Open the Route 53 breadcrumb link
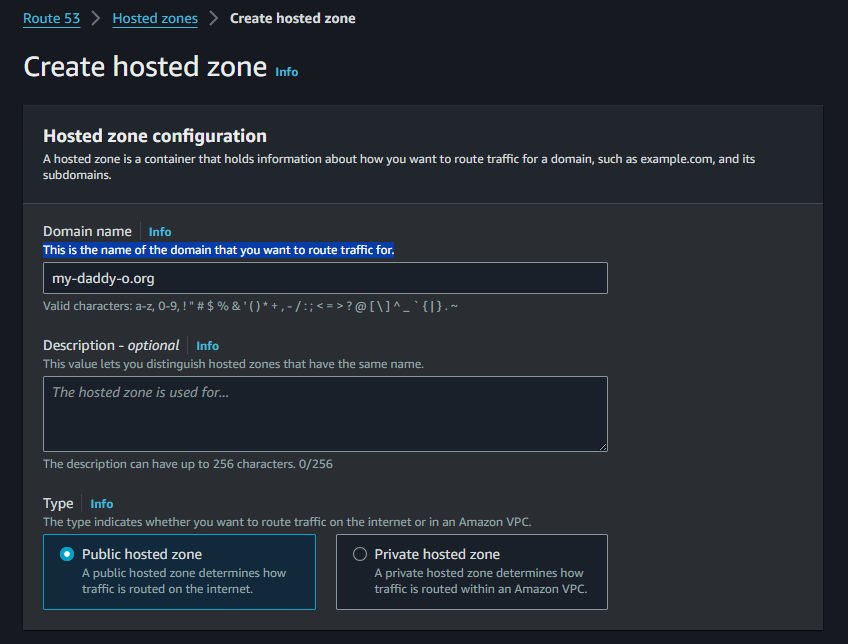This screenshot has width=848, height=644. coord(51,18)
